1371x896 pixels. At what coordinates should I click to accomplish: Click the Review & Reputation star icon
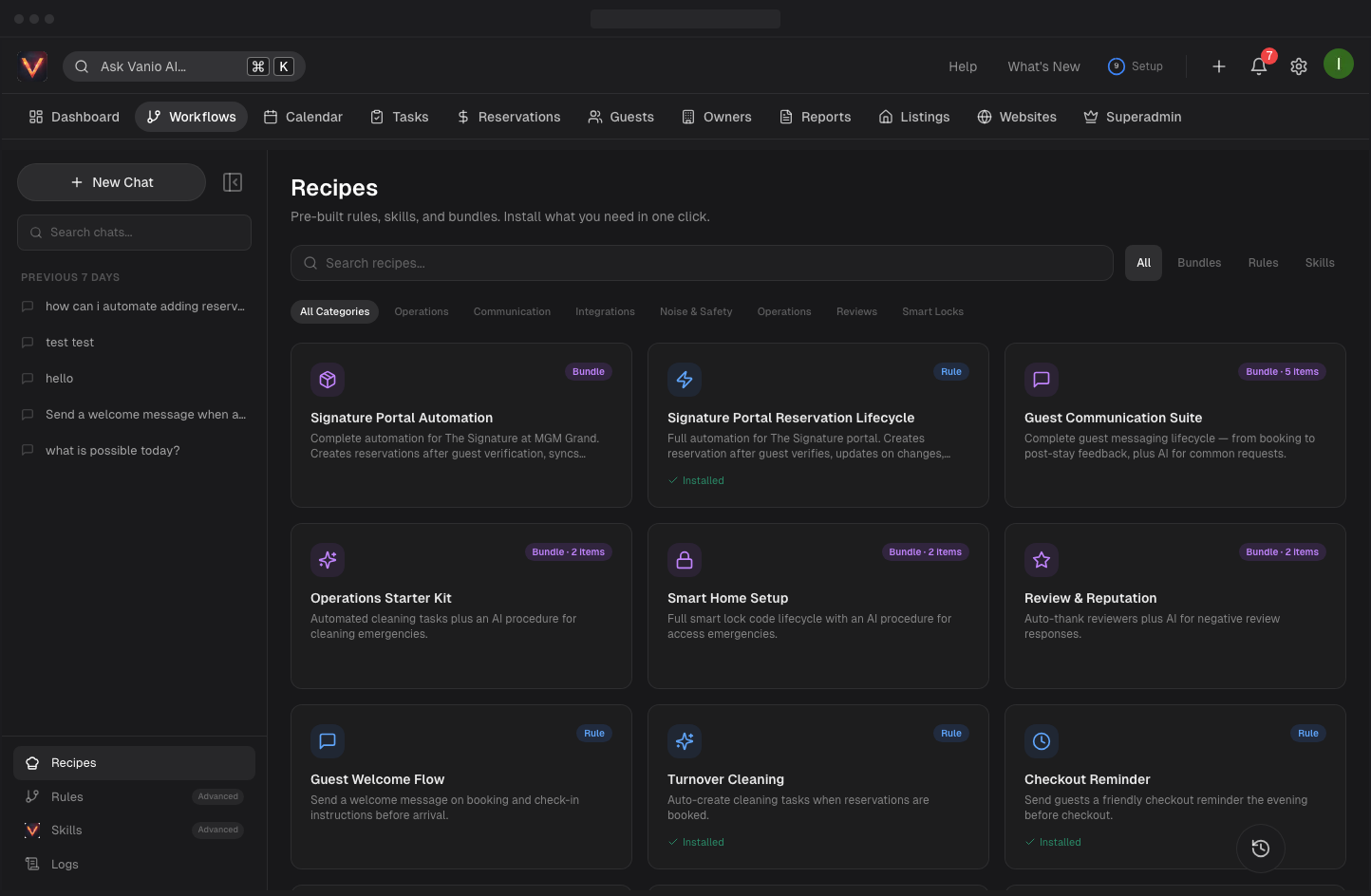coord(1042,560)
